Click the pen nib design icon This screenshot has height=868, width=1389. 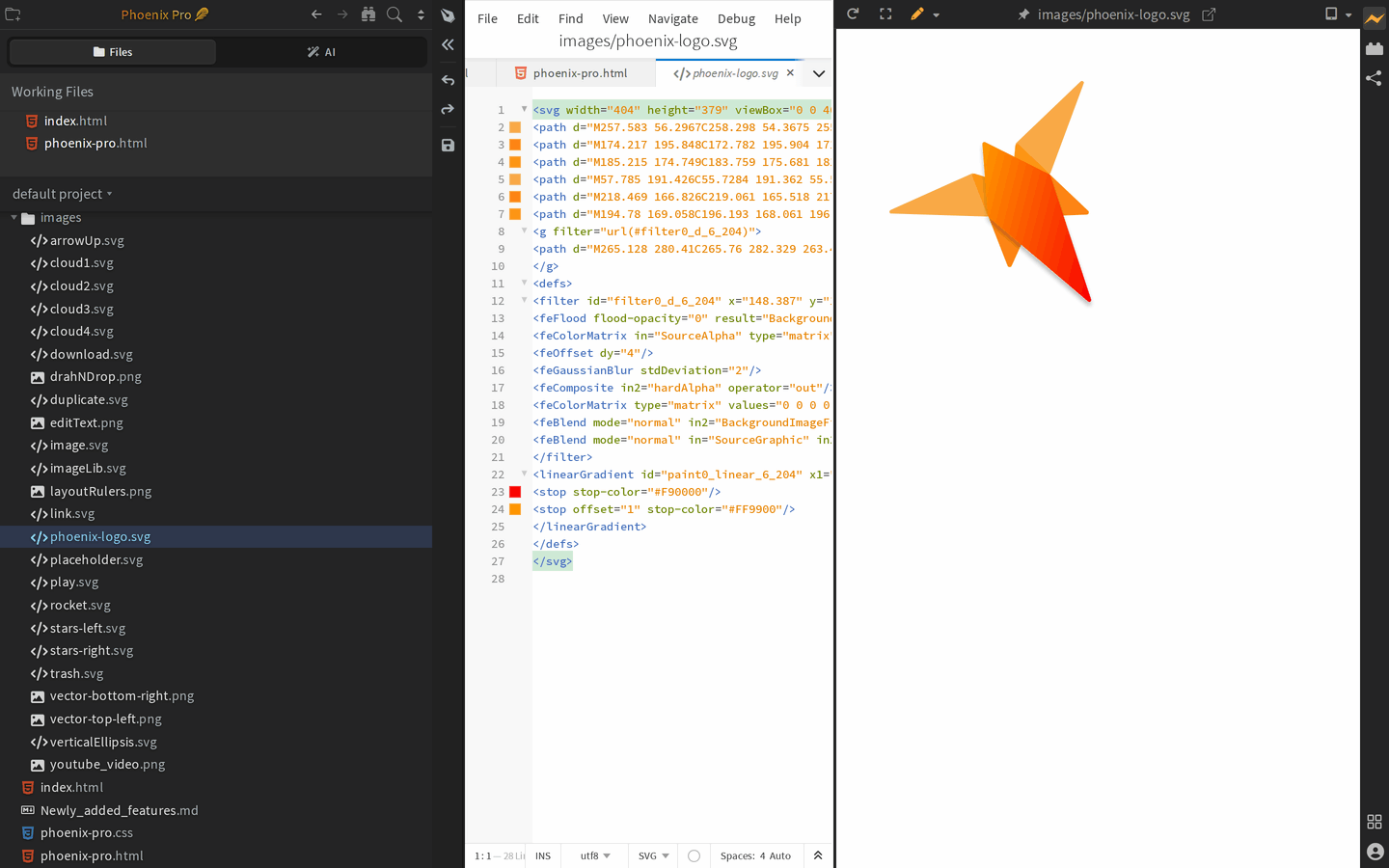click(448, 14)
